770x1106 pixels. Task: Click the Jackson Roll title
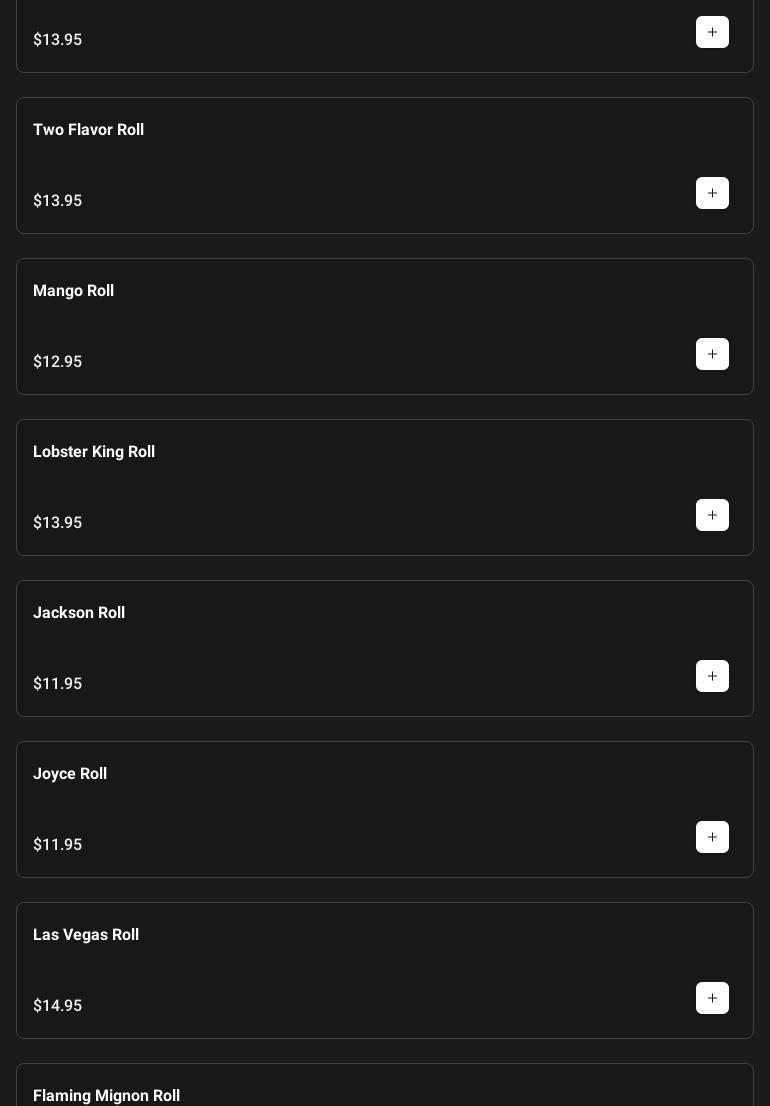(x=79, y=613)
